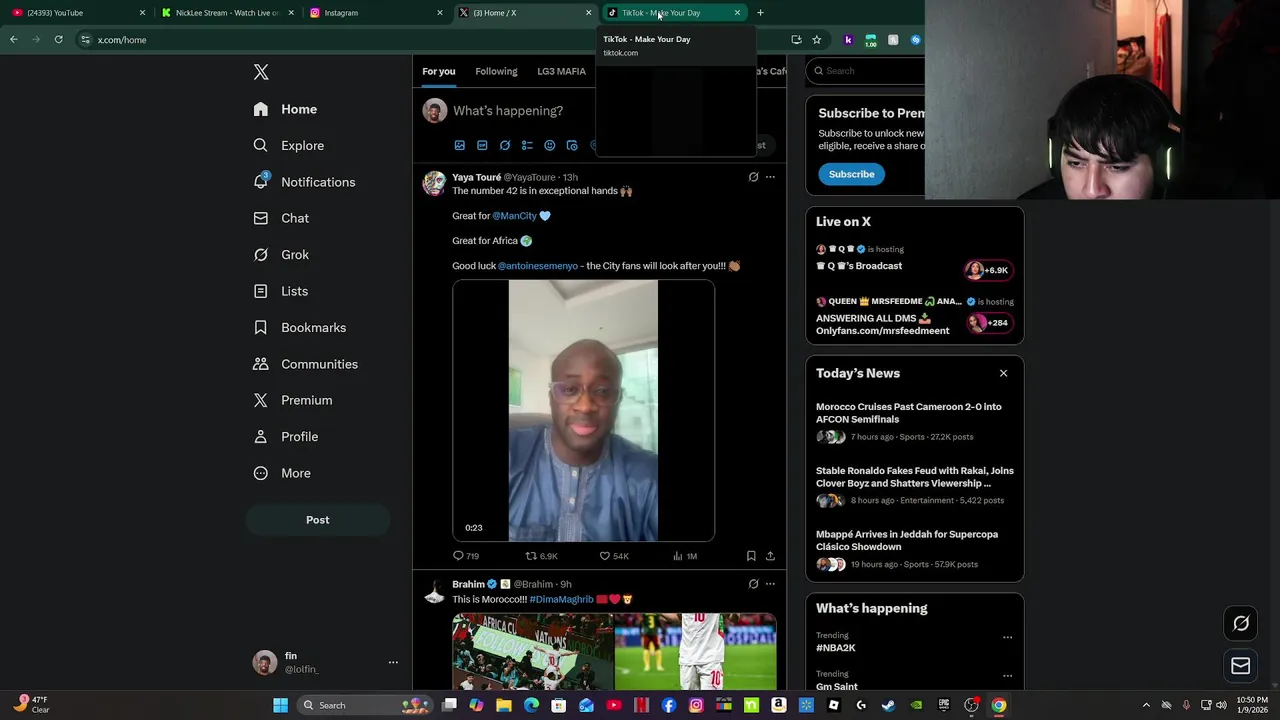Select the For you tab
1280x720 pixels.
438,72
